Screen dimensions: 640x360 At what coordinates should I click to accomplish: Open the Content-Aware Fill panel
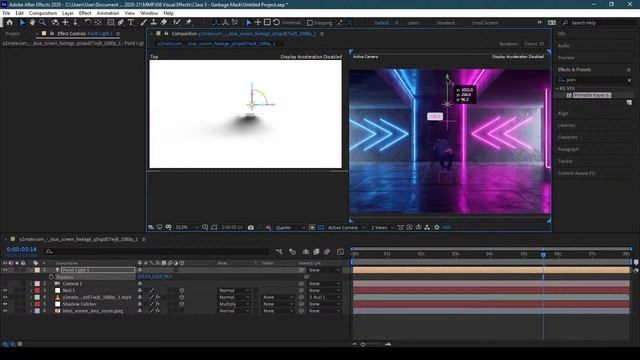[576, 173]
